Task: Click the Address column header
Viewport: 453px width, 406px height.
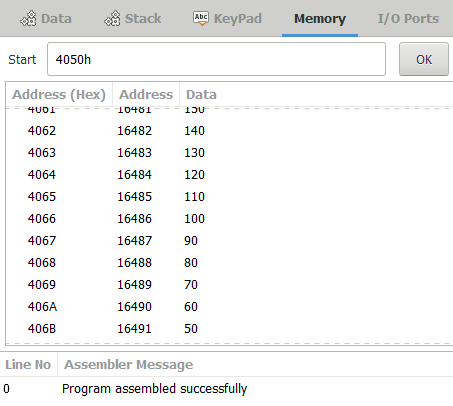Action: [146, 95]
